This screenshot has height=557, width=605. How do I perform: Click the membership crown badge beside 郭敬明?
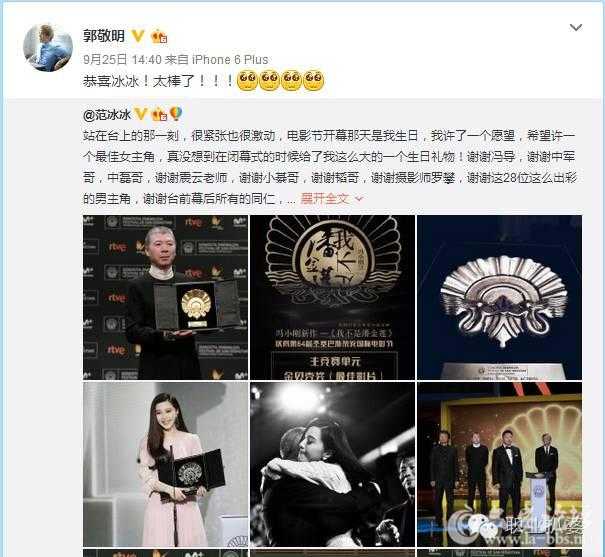click(x=159, y=37)
